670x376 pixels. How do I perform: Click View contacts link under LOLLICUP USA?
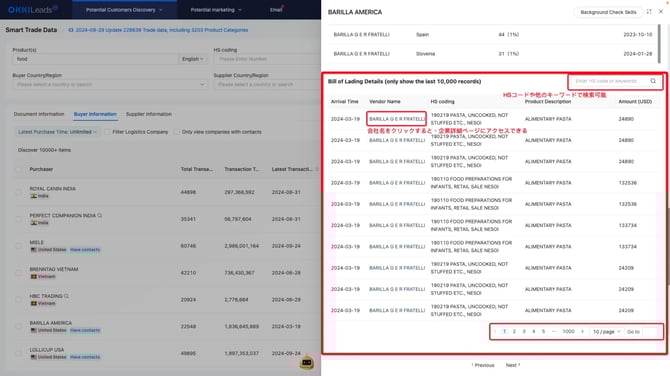point(85,357)
